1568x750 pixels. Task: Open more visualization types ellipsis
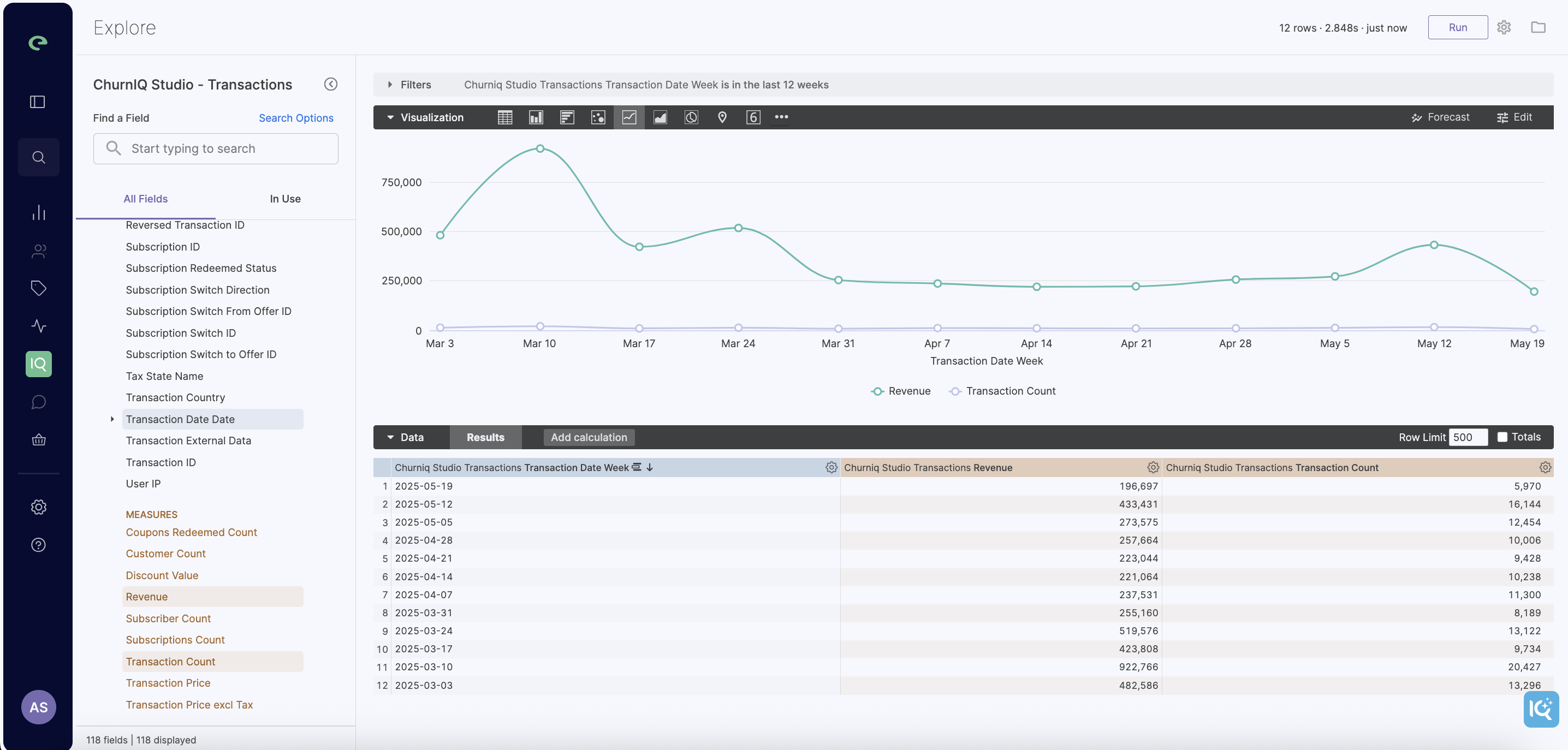click(x=781, y=117)
